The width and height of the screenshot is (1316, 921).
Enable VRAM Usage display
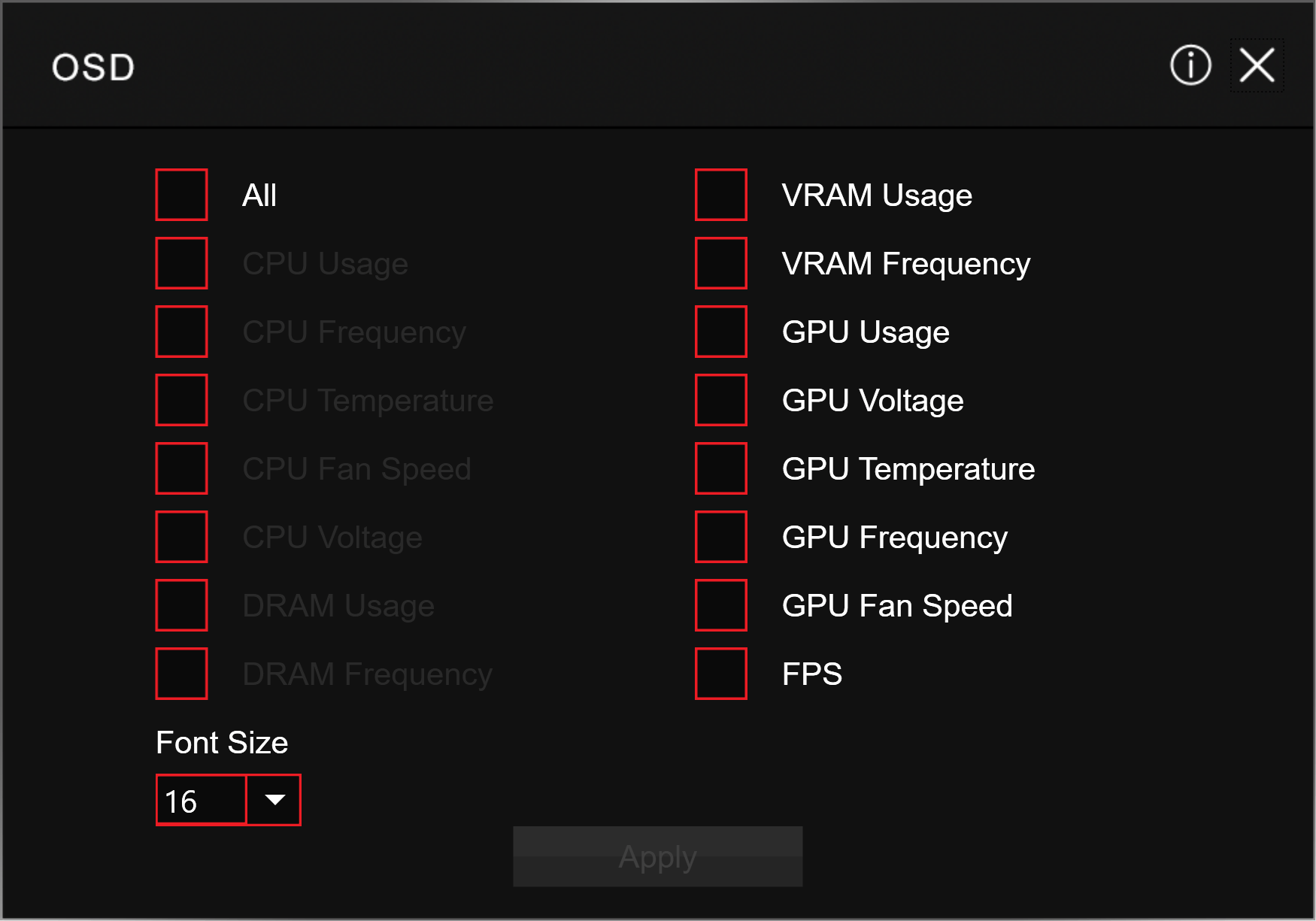pyautogui.click(x=720, y=195)
